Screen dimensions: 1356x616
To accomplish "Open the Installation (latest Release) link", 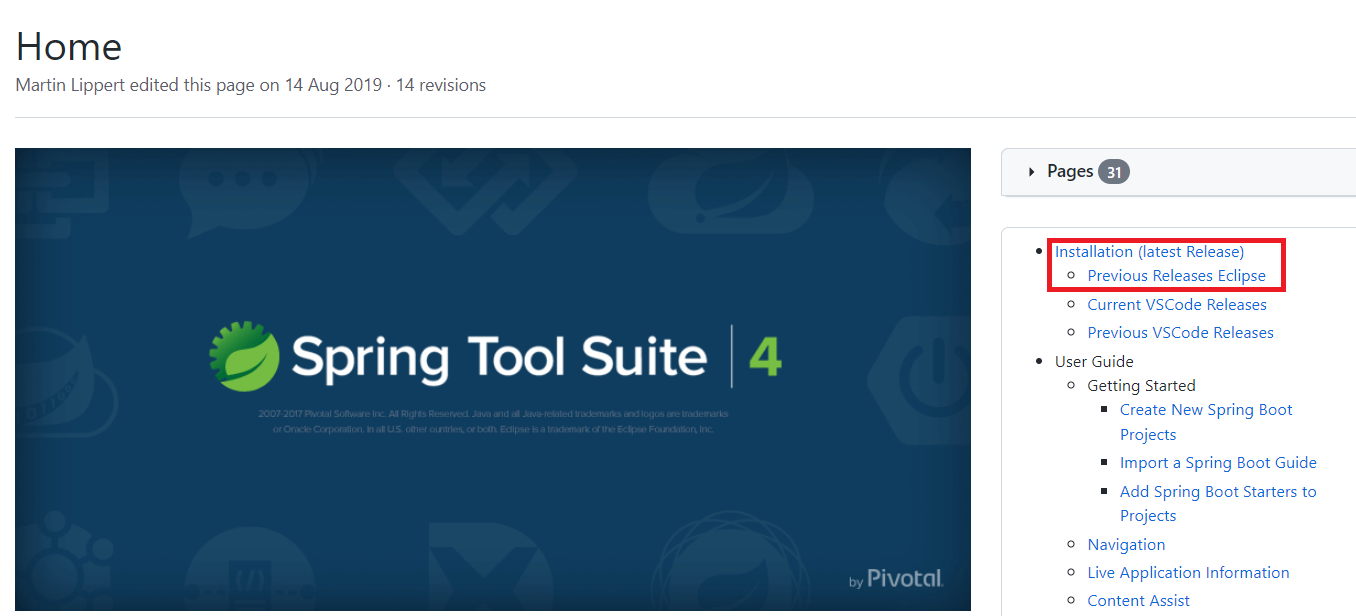I will coord(1149,252).
